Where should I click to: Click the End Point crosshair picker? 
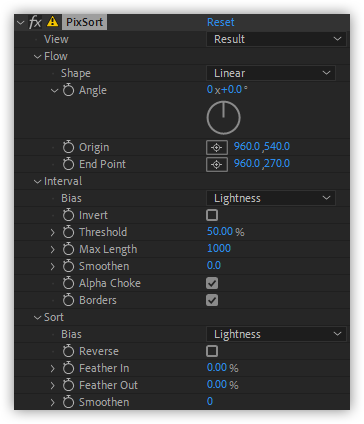click(217, 164)
